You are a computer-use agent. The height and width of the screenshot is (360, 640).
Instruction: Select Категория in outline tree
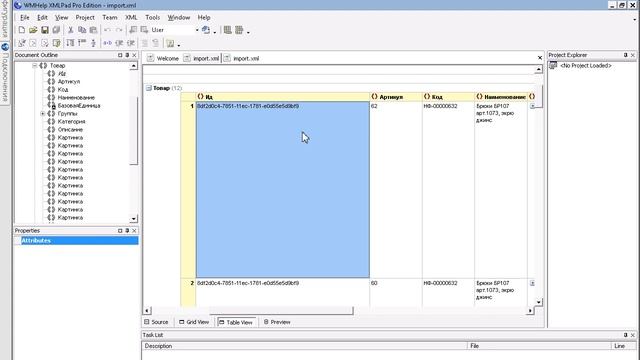pos(71,122)
